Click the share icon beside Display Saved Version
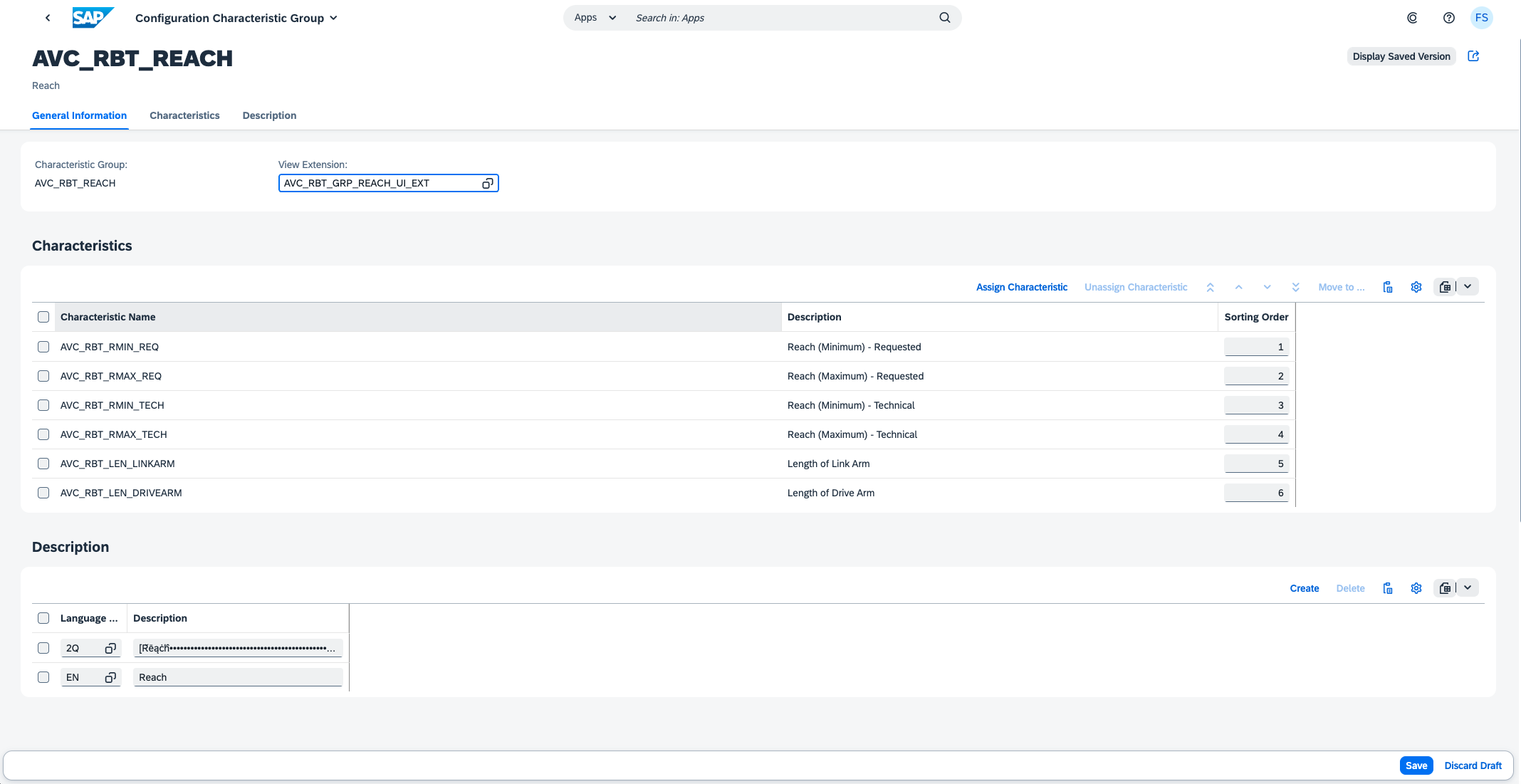 click(1474, 56)
